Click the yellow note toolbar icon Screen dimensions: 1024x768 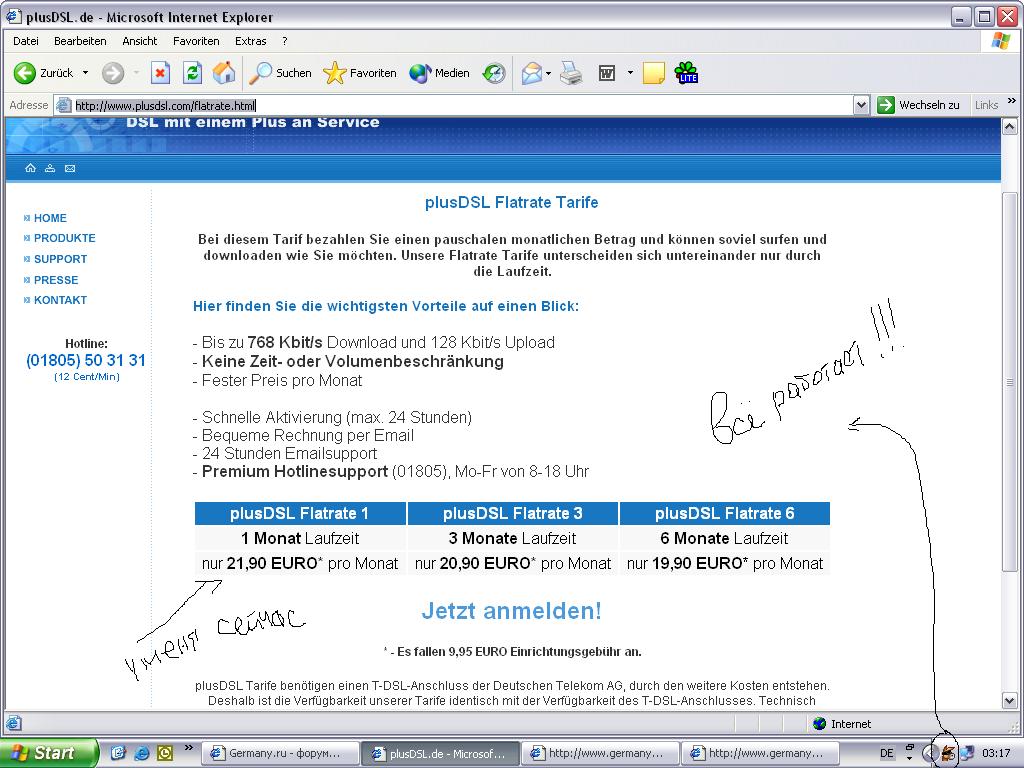pos(654,73)
